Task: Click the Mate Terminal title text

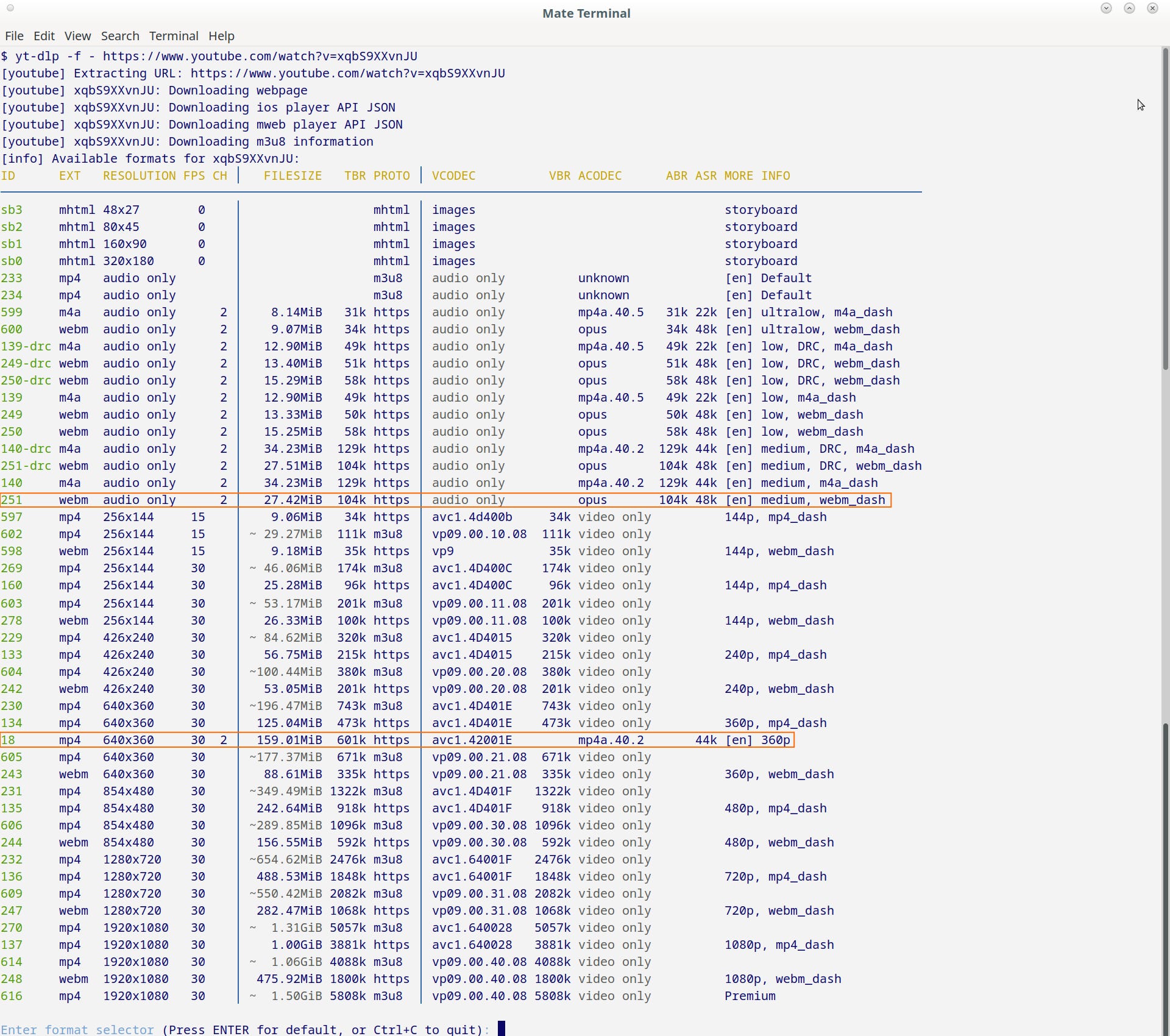Action: tap(586, 13)
